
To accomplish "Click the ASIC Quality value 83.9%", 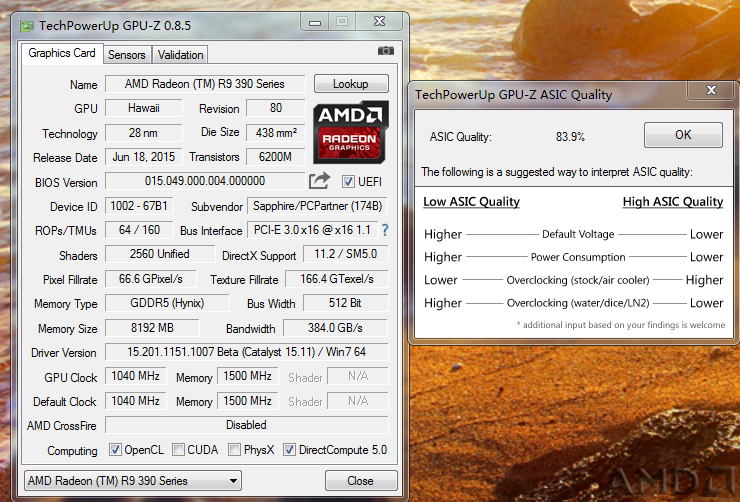I will (x=570, y=137).
